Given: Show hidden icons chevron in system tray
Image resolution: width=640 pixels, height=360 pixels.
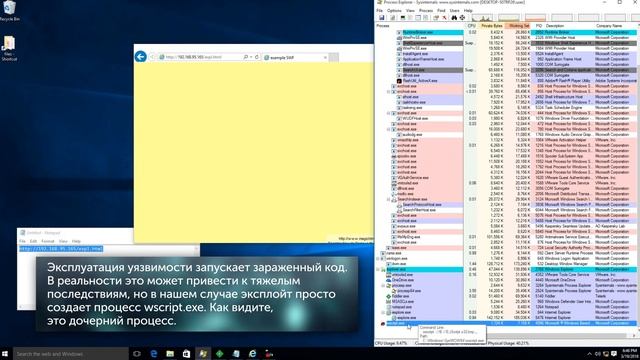Looking at the screenshot, I should tap(589, 354).
